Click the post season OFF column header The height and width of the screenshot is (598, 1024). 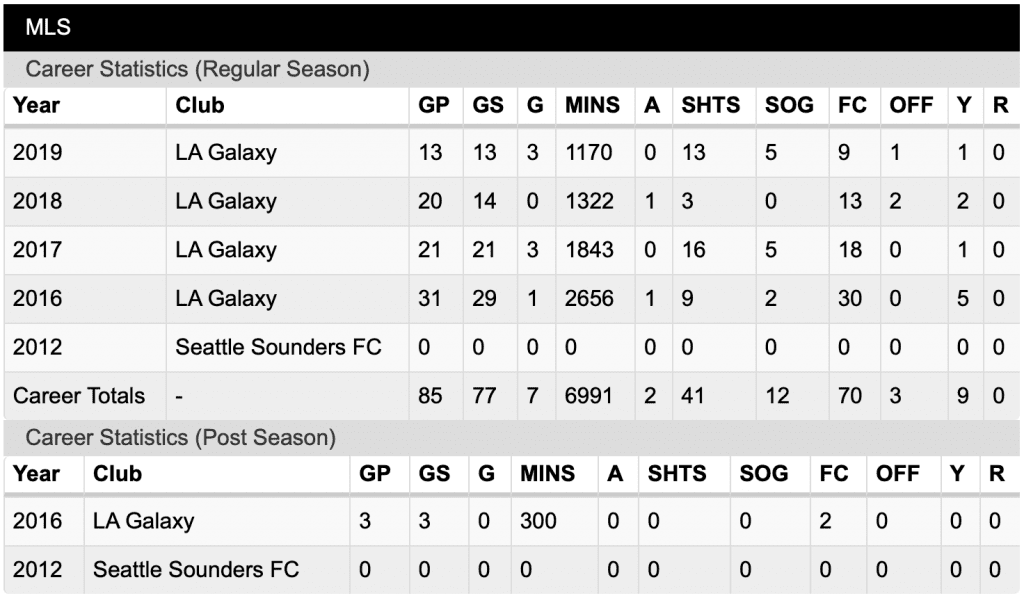897,473
